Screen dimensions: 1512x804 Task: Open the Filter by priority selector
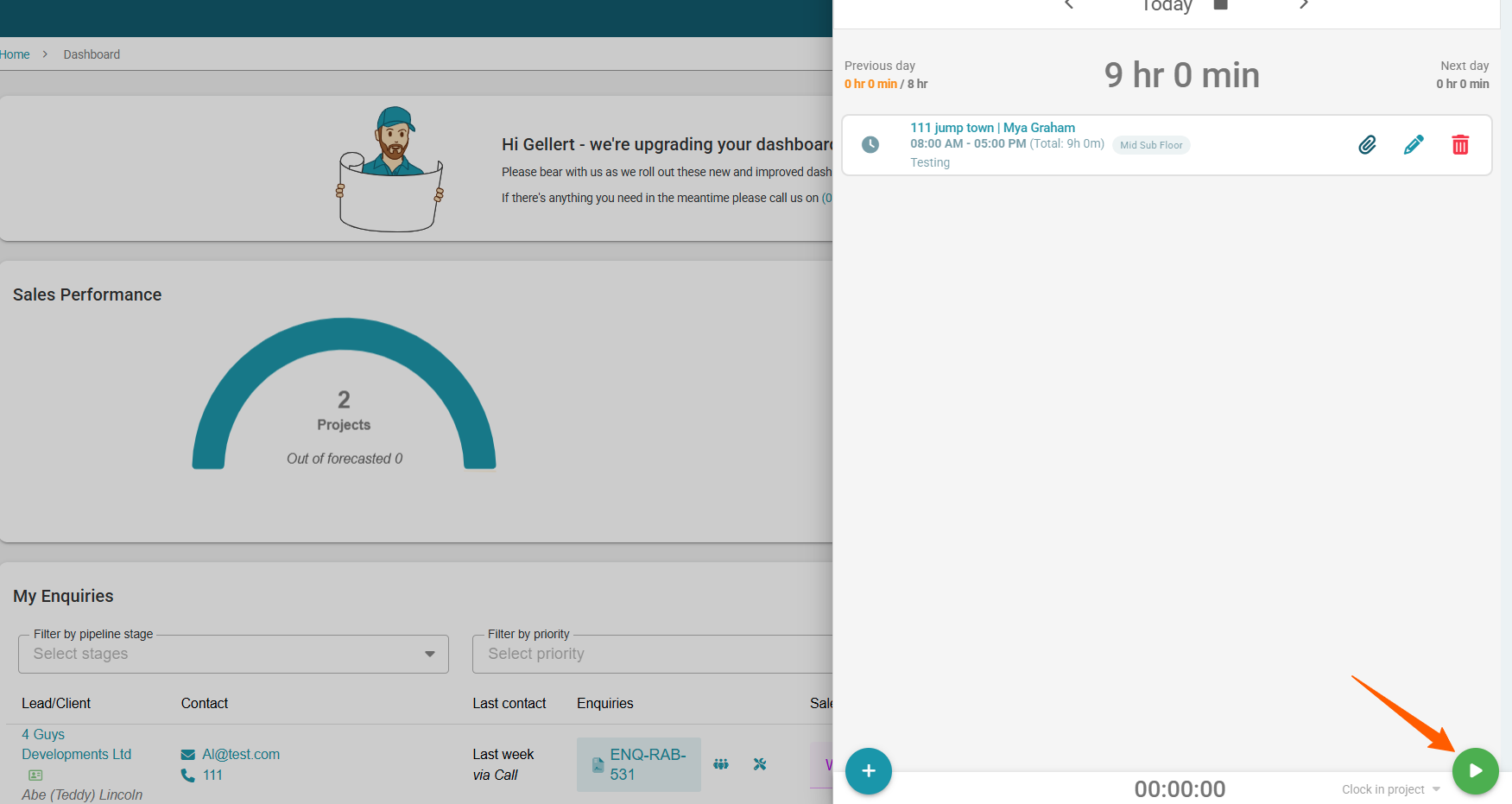[x=652, y=654]
